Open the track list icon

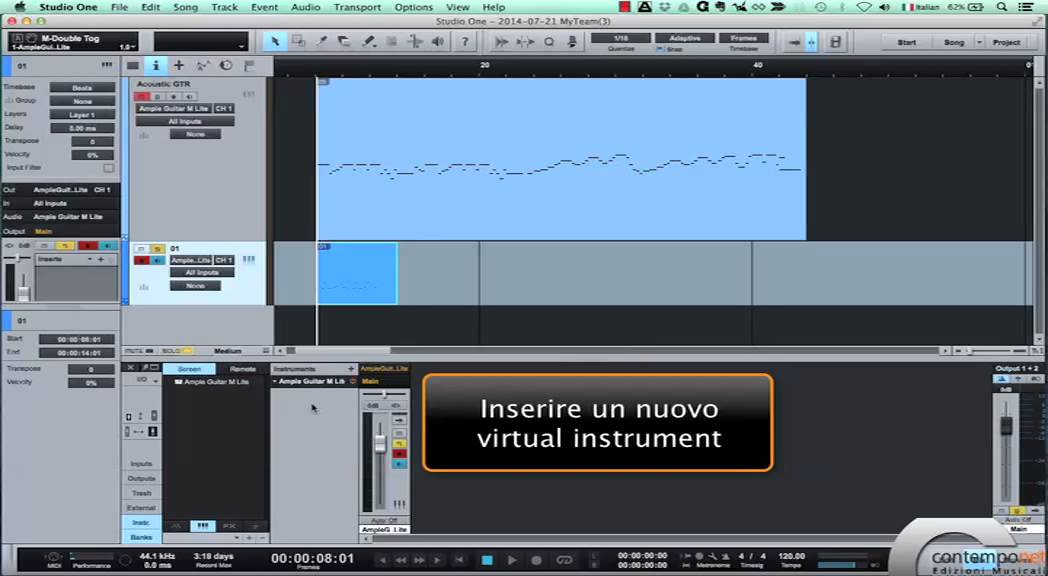click(132, 65)
